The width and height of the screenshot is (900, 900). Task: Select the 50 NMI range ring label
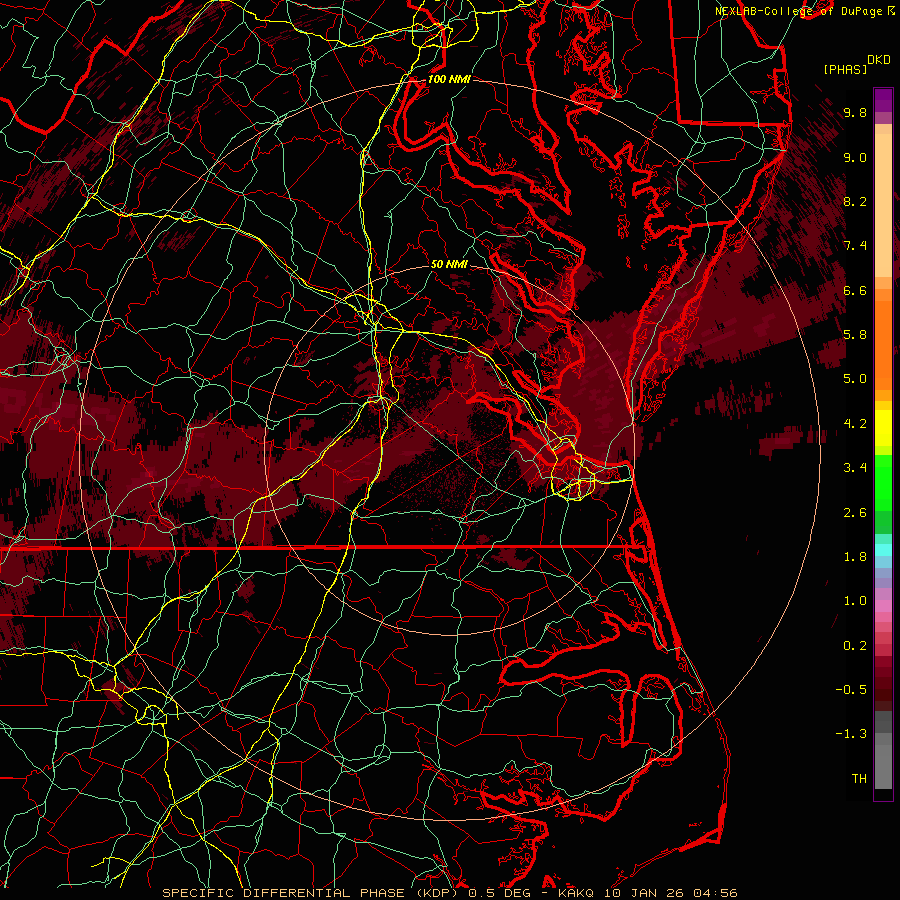point(449,264)
